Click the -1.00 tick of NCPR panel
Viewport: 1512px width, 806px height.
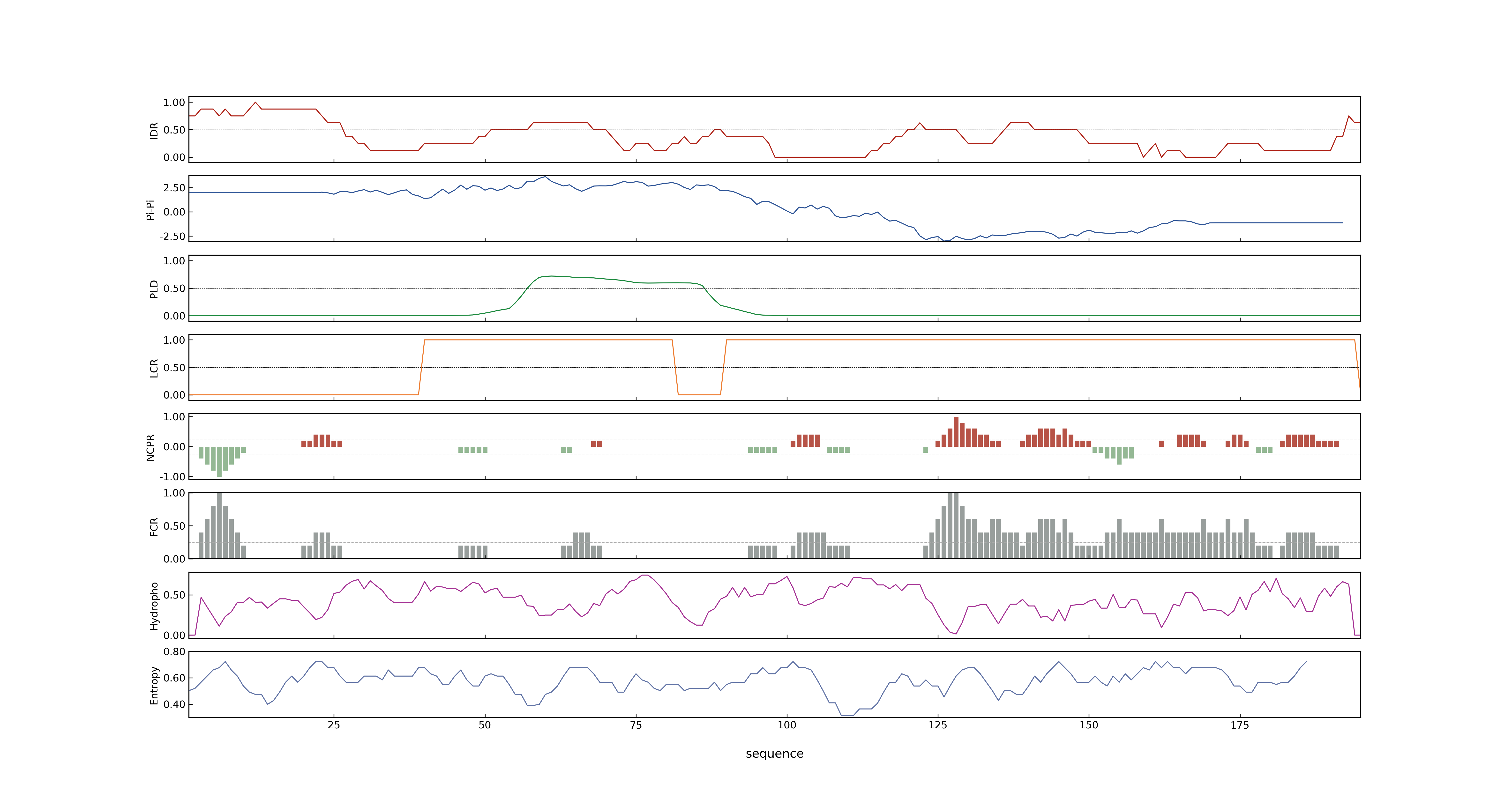tap(172, 476)
